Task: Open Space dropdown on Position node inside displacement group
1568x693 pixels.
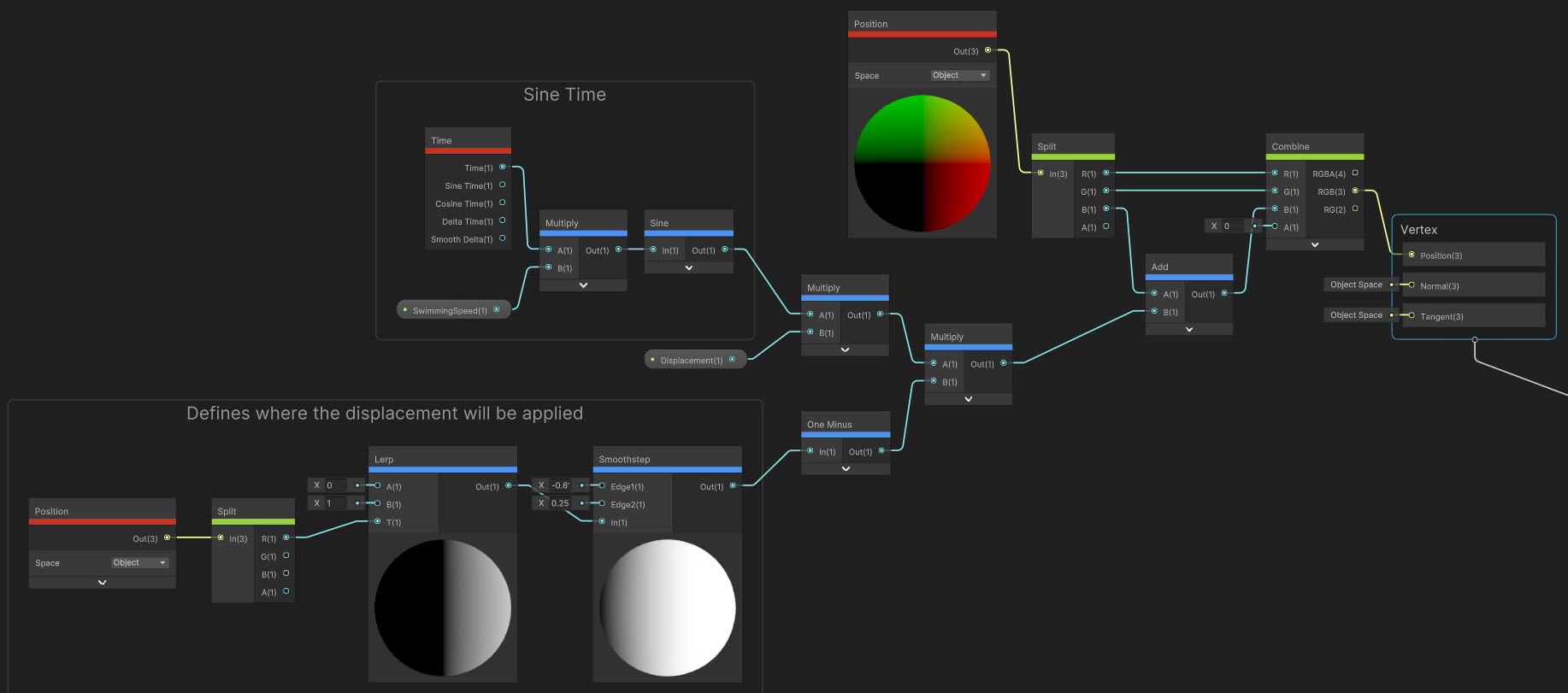Action: (140, 562)
